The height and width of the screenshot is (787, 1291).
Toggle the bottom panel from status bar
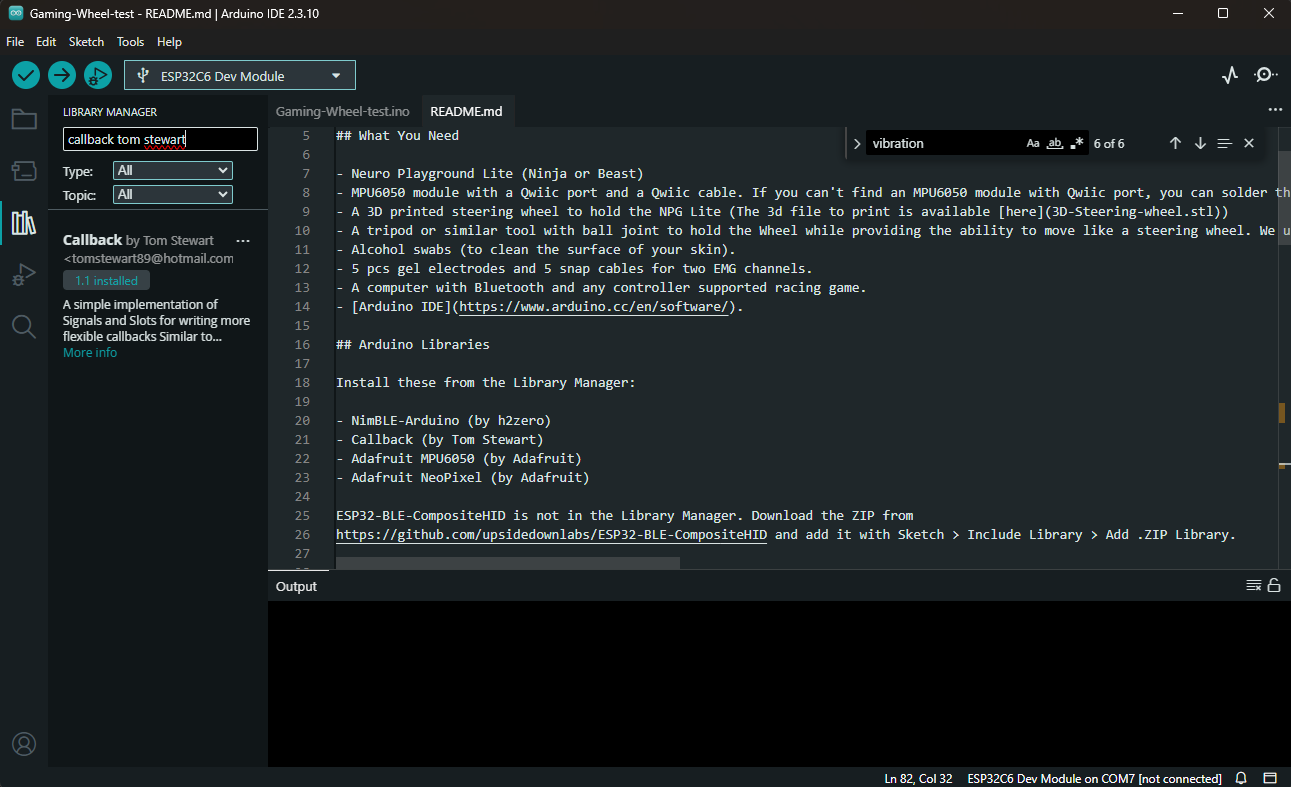pyautogui.click(x=1269, y=778)
